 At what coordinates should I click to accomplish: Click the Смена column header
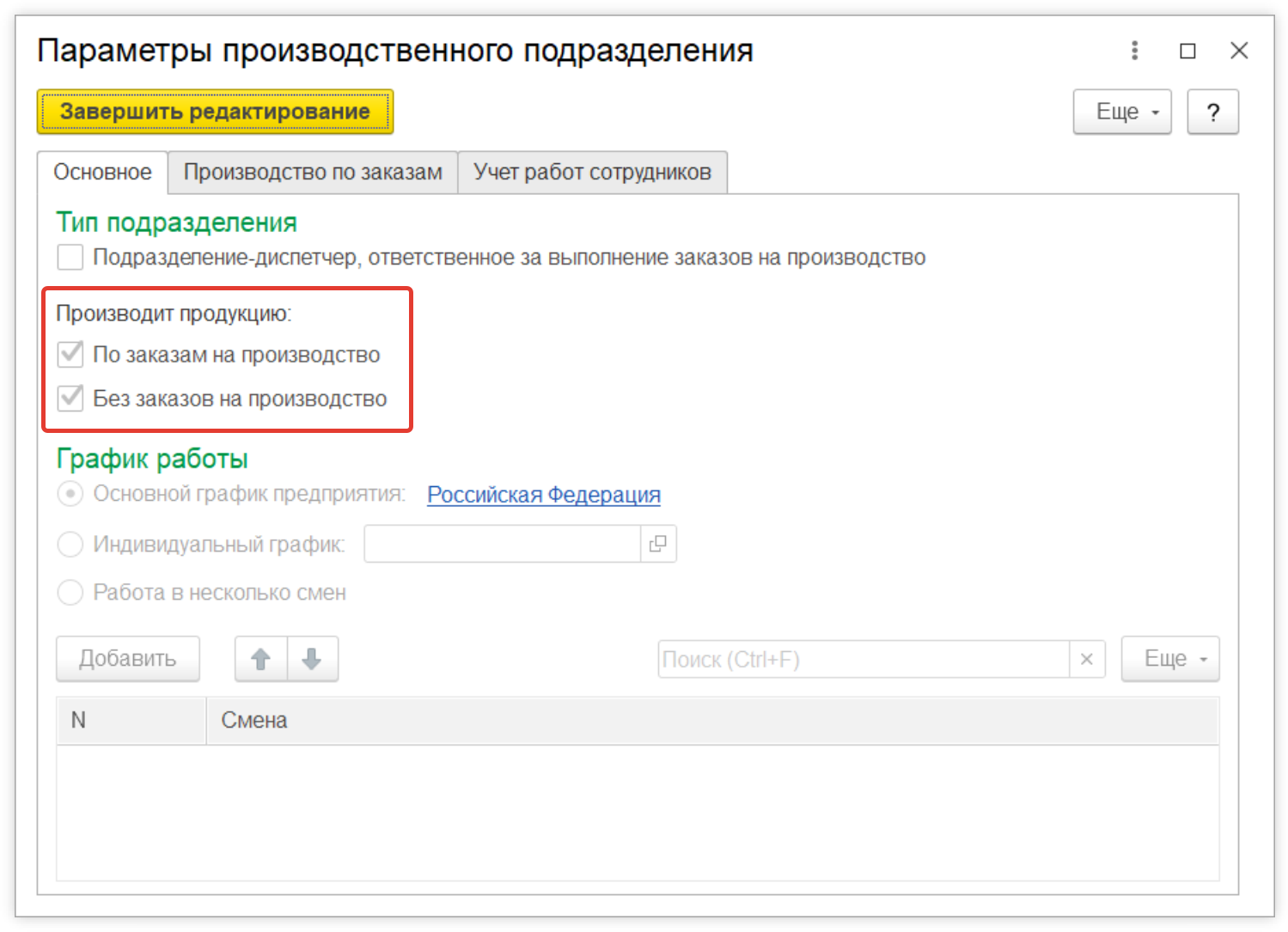(712, 721)
